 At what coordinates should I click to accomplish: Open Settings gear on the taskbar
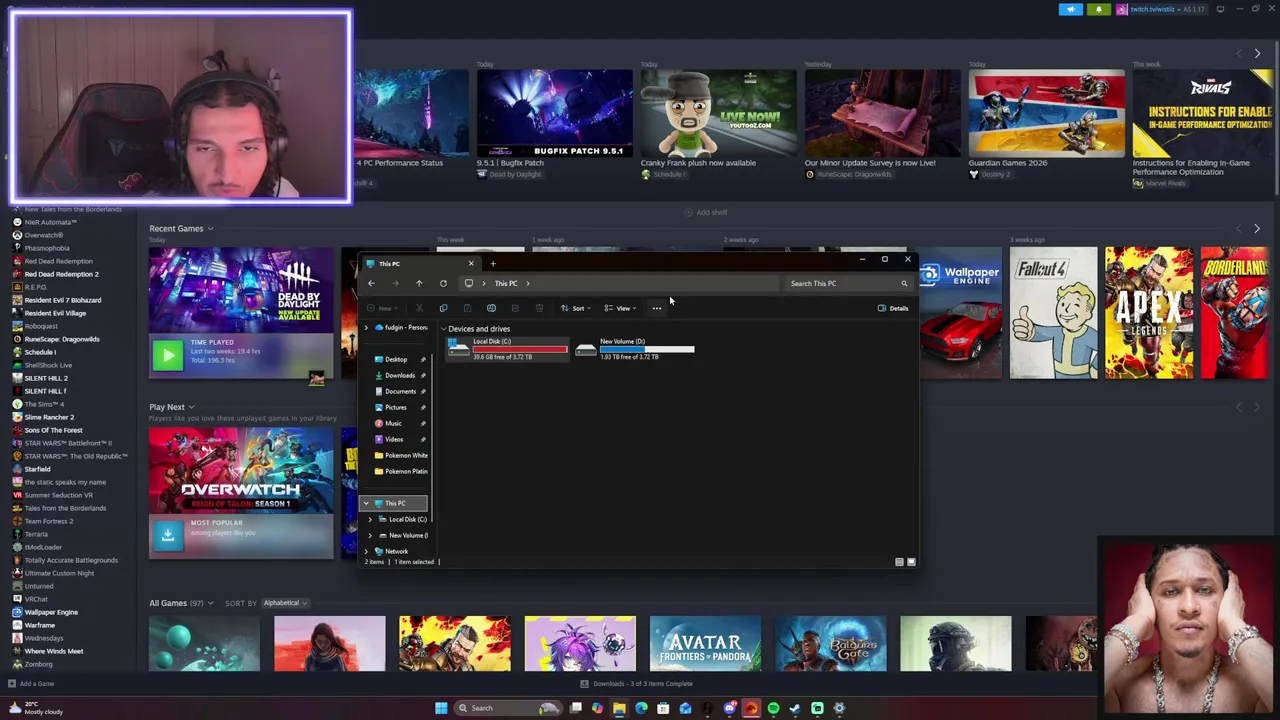[839, 708]
